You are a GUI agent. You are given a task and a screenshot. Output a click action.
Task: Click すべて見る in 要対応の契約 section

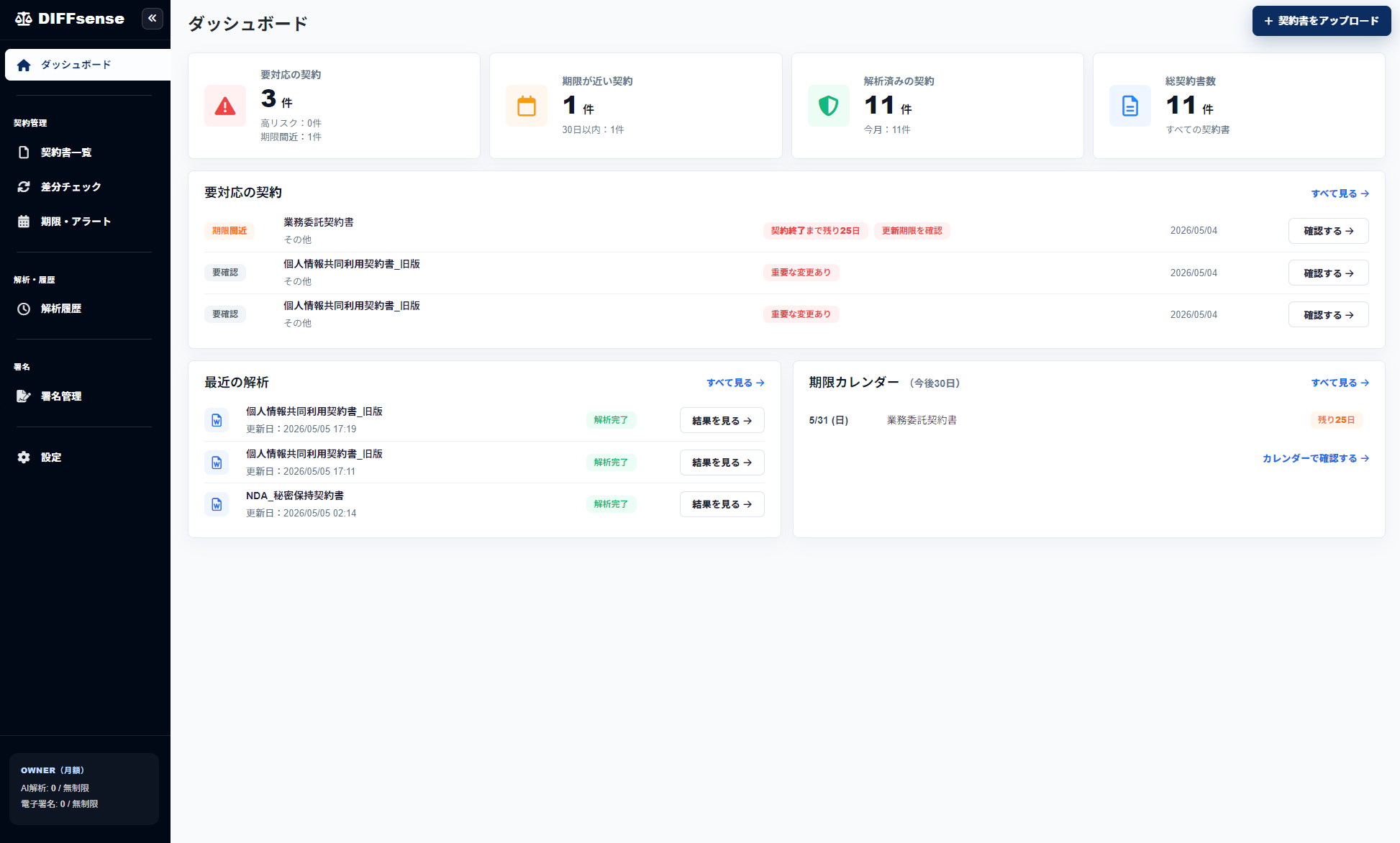pyautogui.click(x=1340, y=193)
